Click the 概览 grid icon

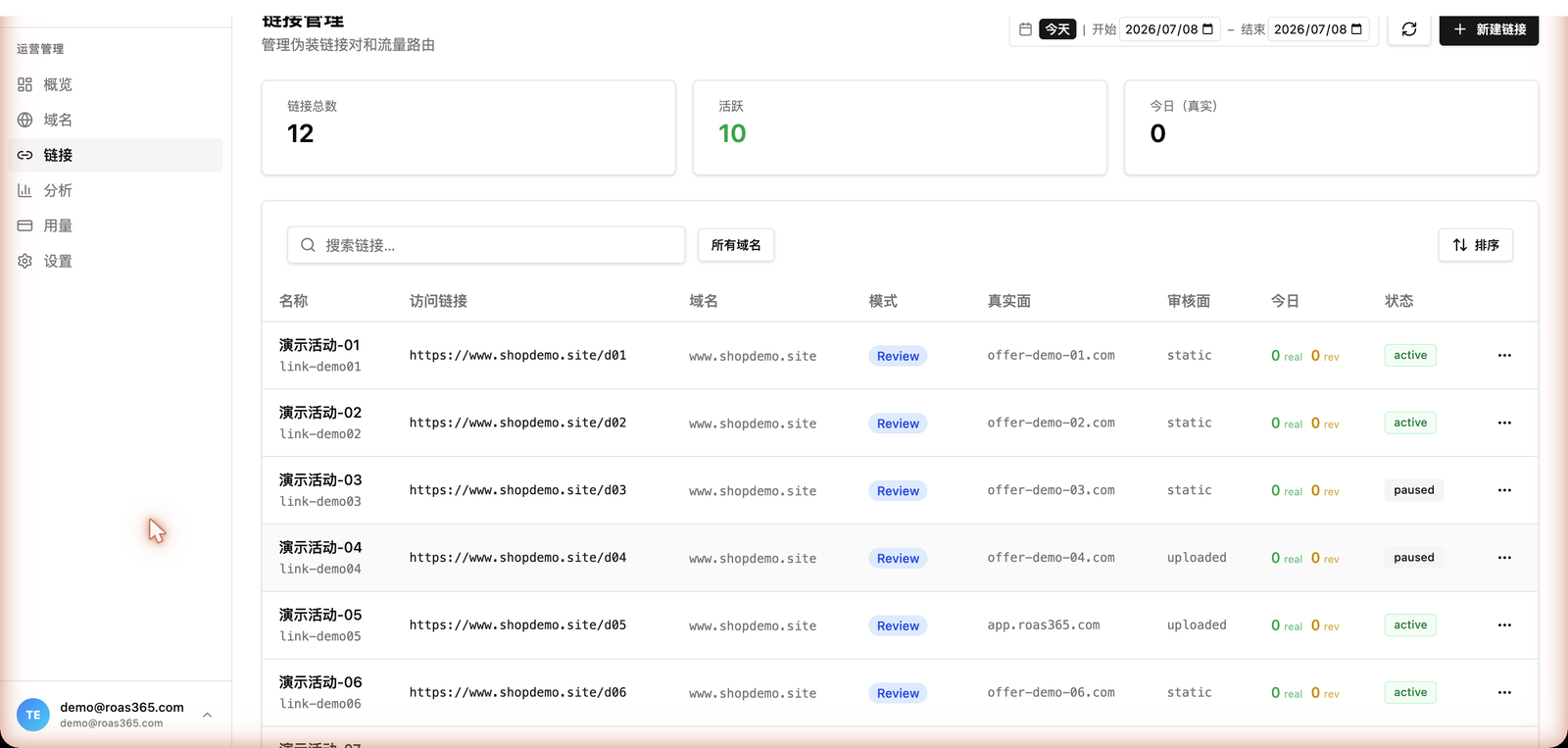(25, 84)
